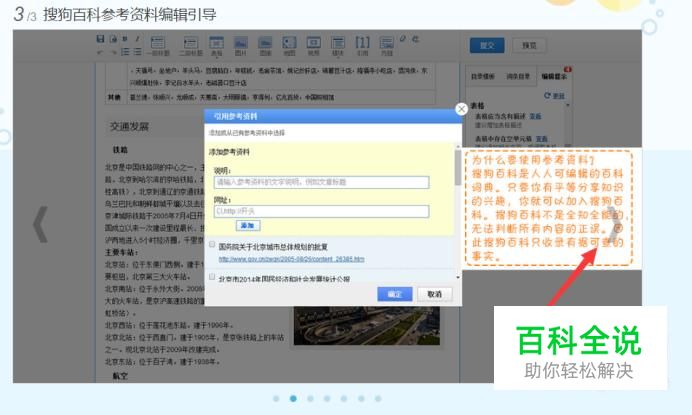
Task: Apply the 二级标题 heading style
Action: 191,46
